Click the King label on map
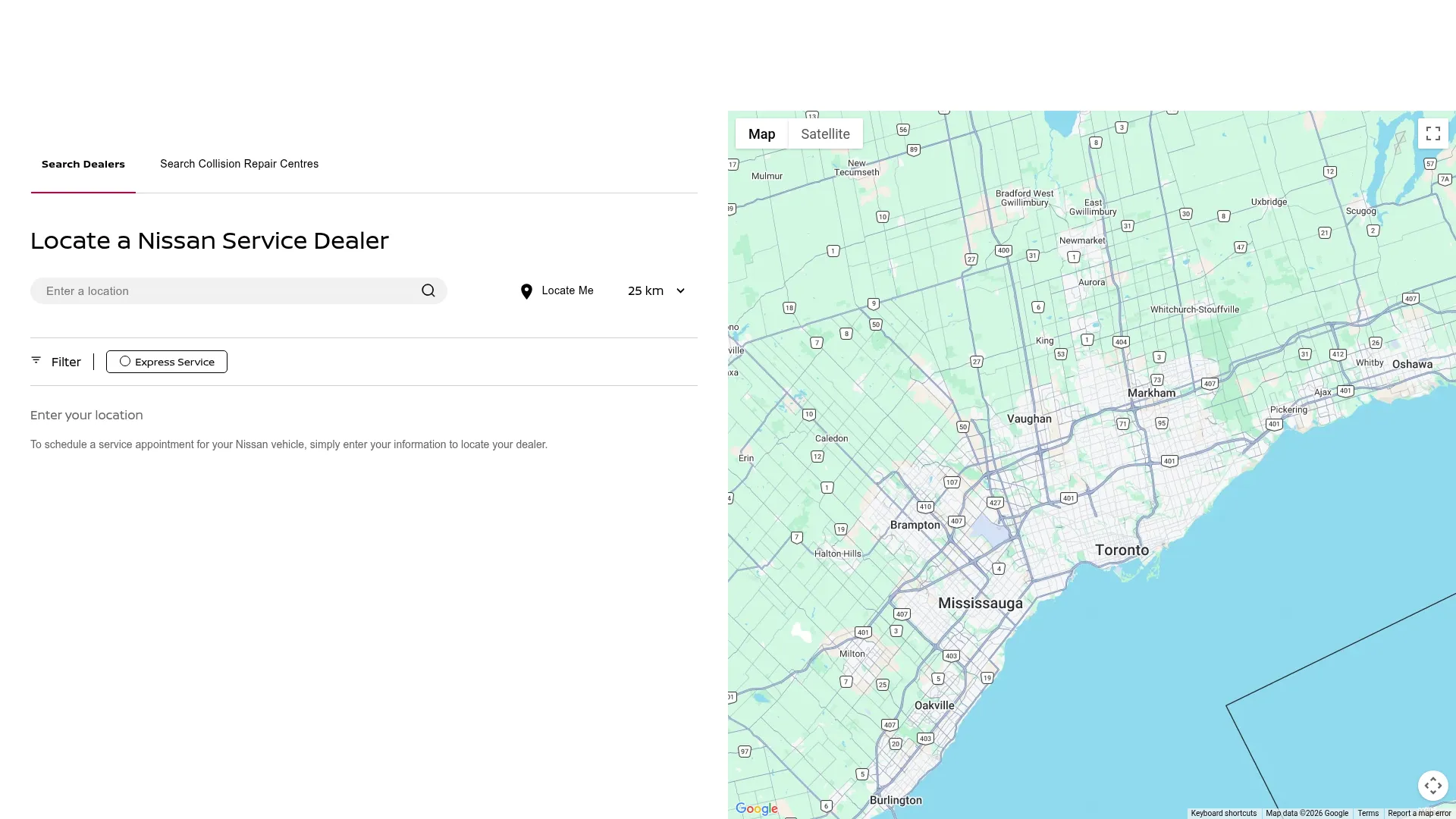1456x819 pixels. pos(1044,340)
